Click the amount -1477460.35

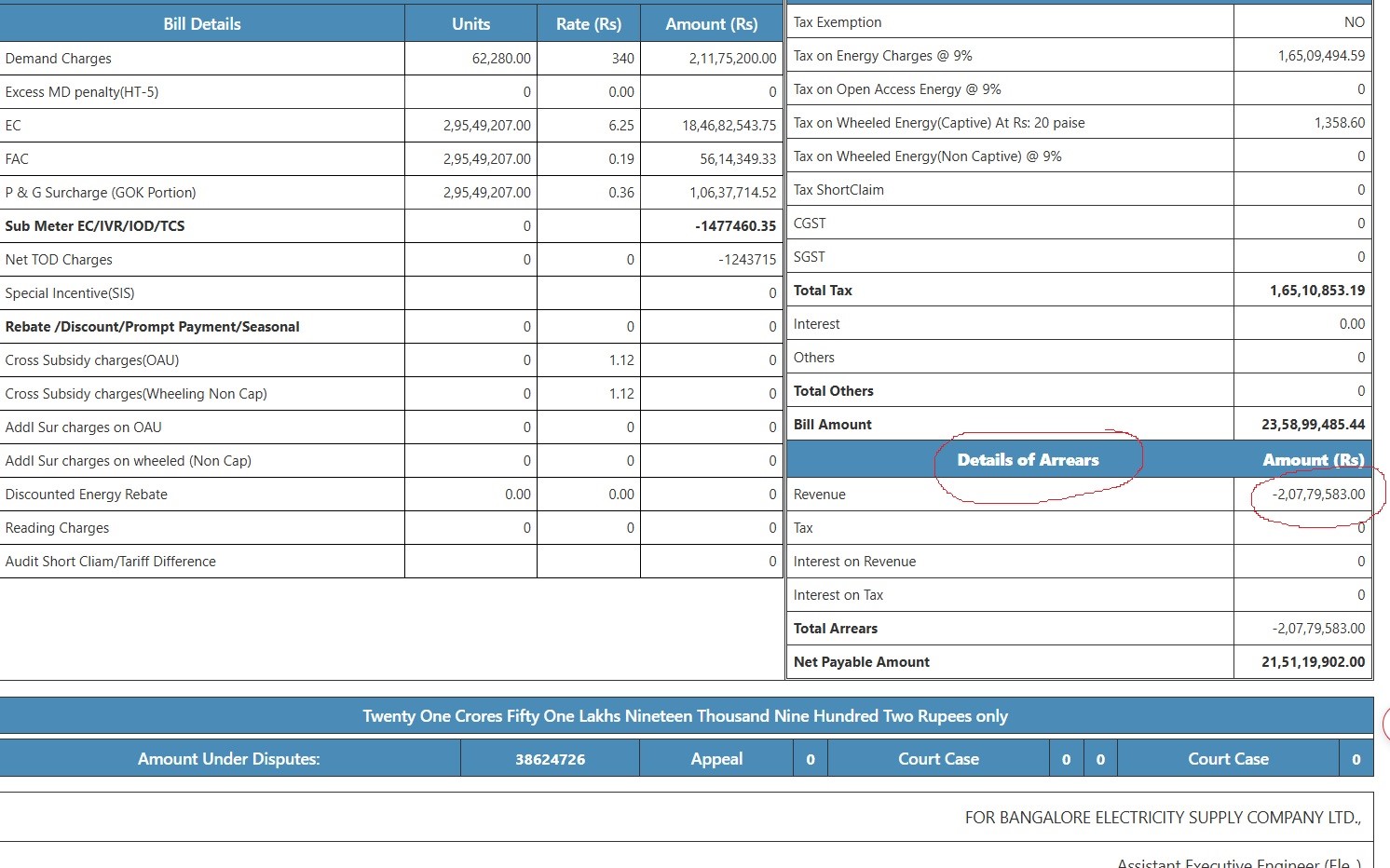click(735, 226)
